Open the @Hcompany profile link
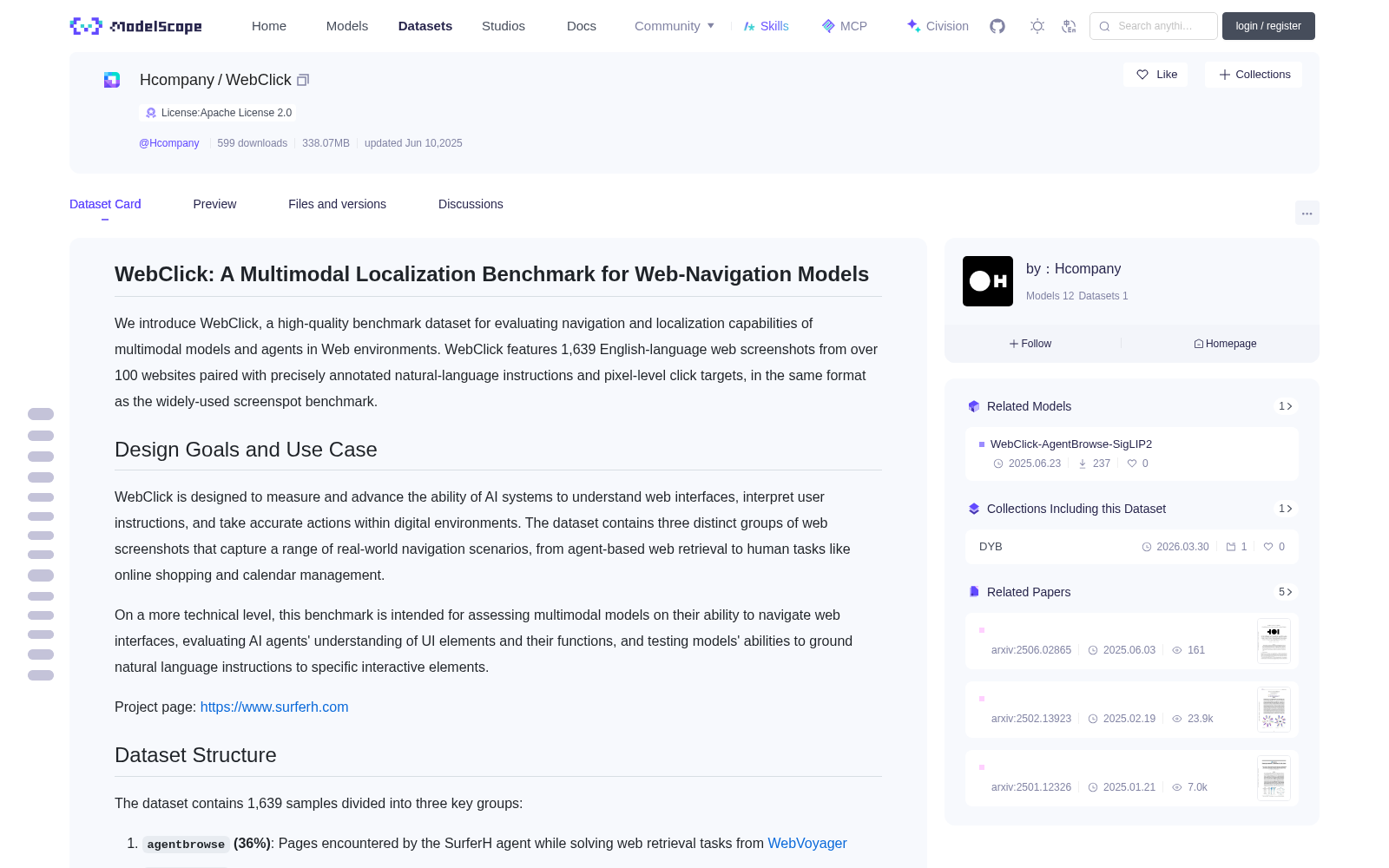The width and height of the screenshot is (1389, 868). point(169,143)
